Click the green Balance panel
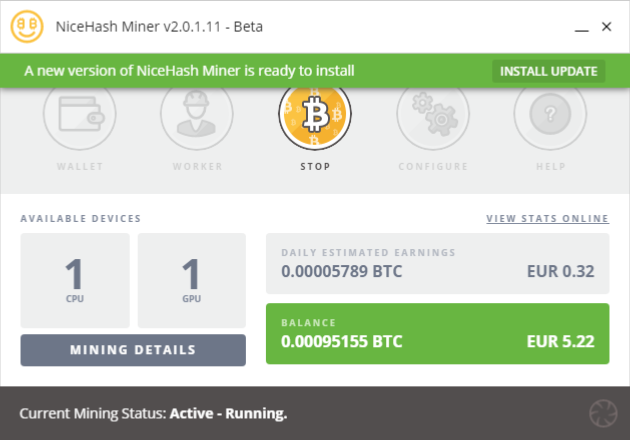630x440 pixels. click(x=437, y=334)
